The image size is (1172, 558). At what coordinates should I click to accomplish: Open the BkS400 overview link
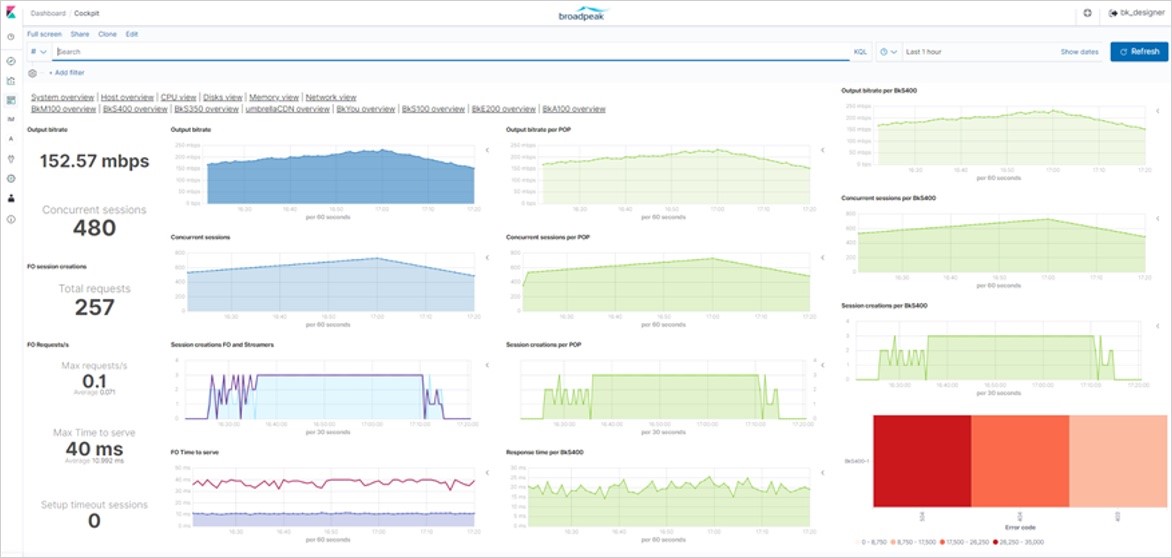[x=135, y=109]
